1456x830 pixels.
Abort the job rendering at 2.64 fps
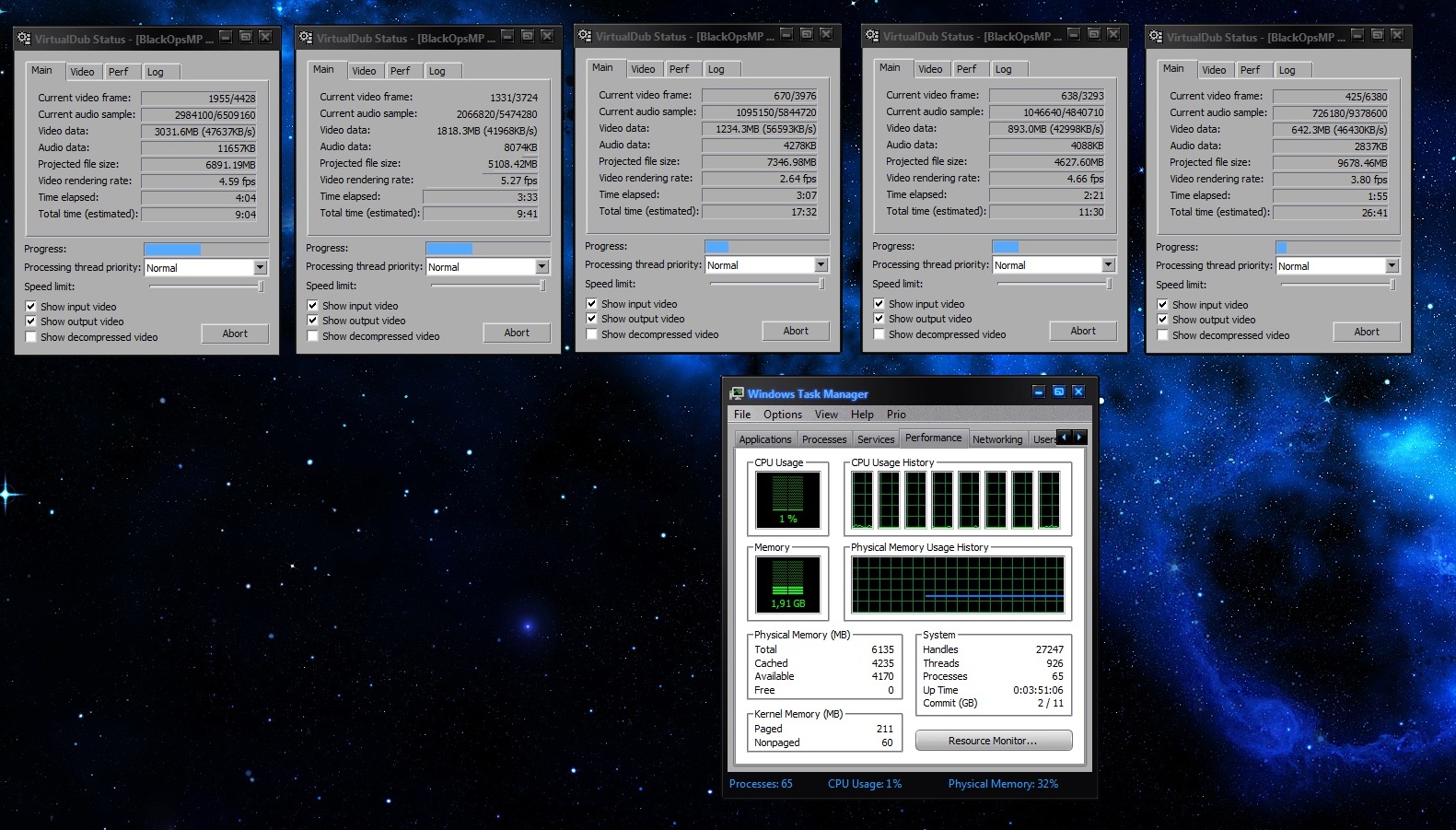[796, 331]
